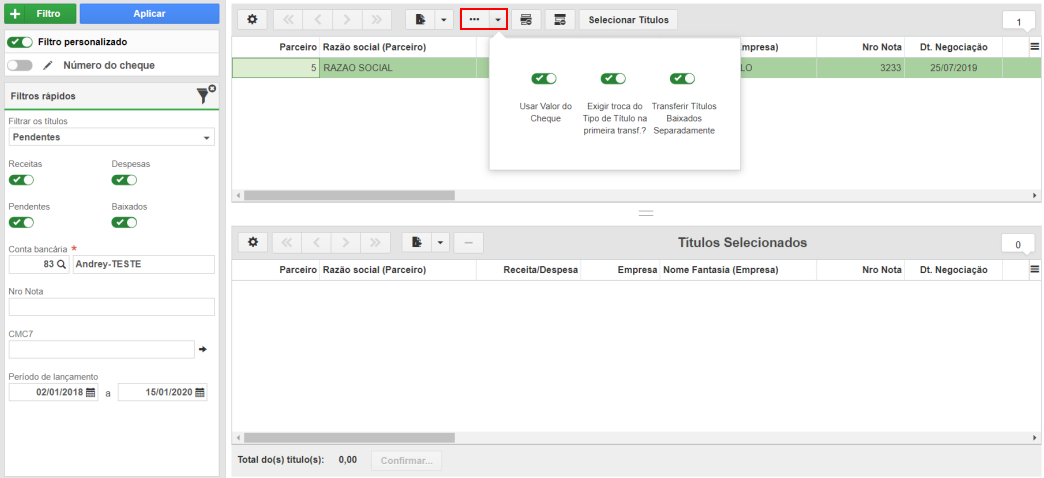Go to first page in Títulos Selecionados
This screenshot has height=478, width=1044.
(288, 242)
